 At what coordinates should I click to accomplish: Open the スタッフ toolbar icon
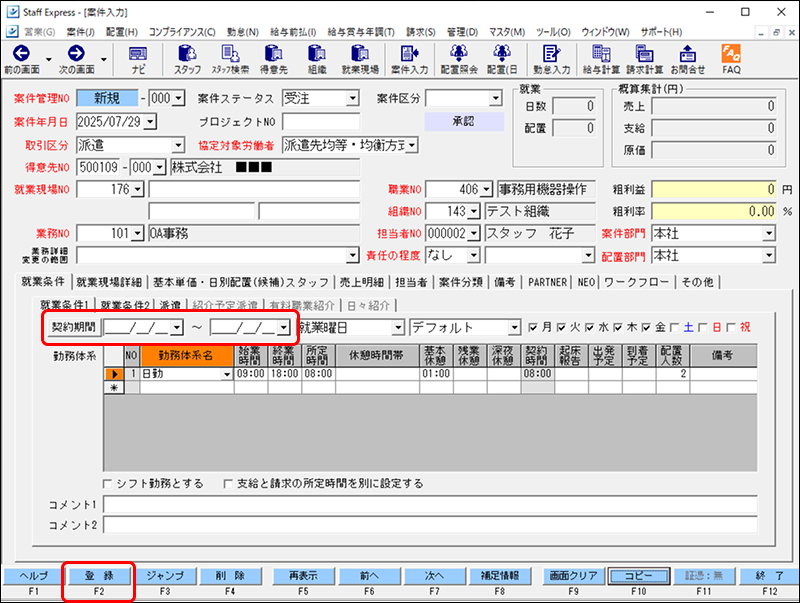[x=187, y=59]
